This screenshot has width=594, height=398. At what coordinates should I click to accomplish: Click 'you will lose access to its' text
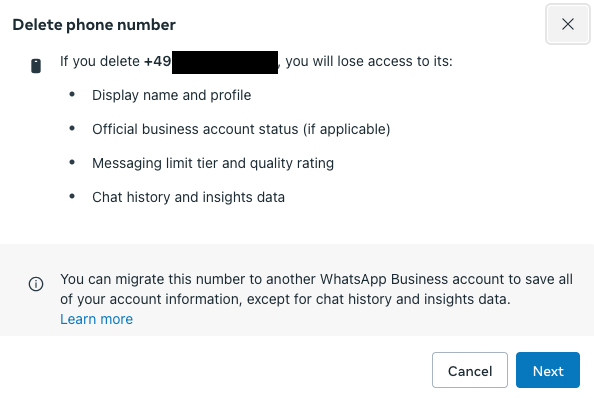pos(369,61)
